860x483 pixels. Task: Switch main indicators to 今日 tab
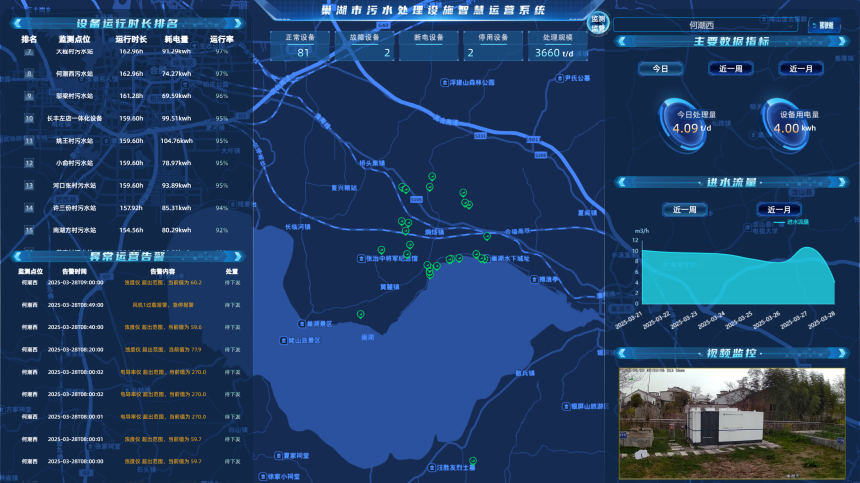(660, 69)
